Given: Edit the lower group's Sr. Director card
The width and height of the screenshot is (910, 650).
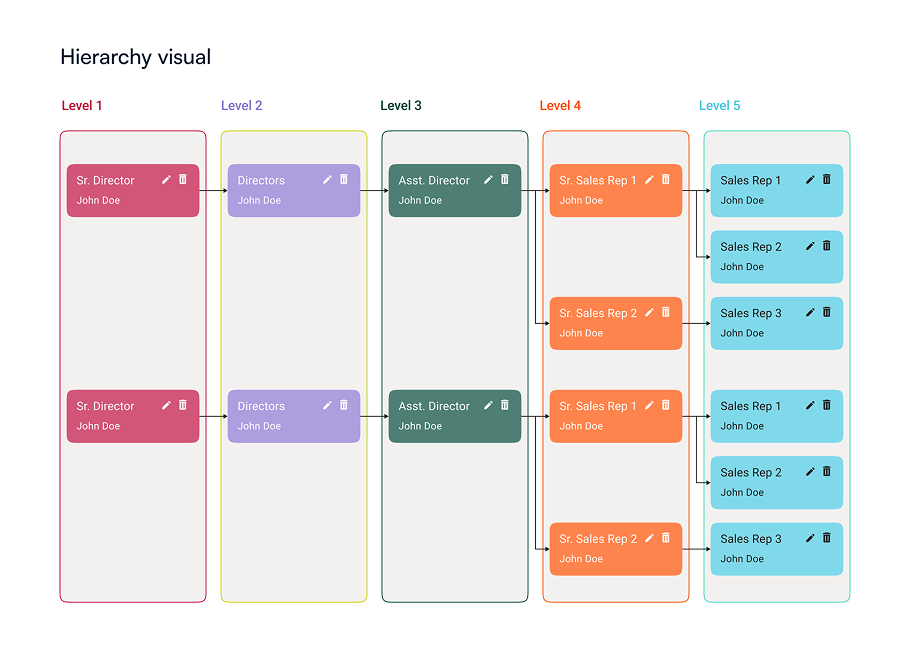Looking at the screenshot, I should click(166, 406).
